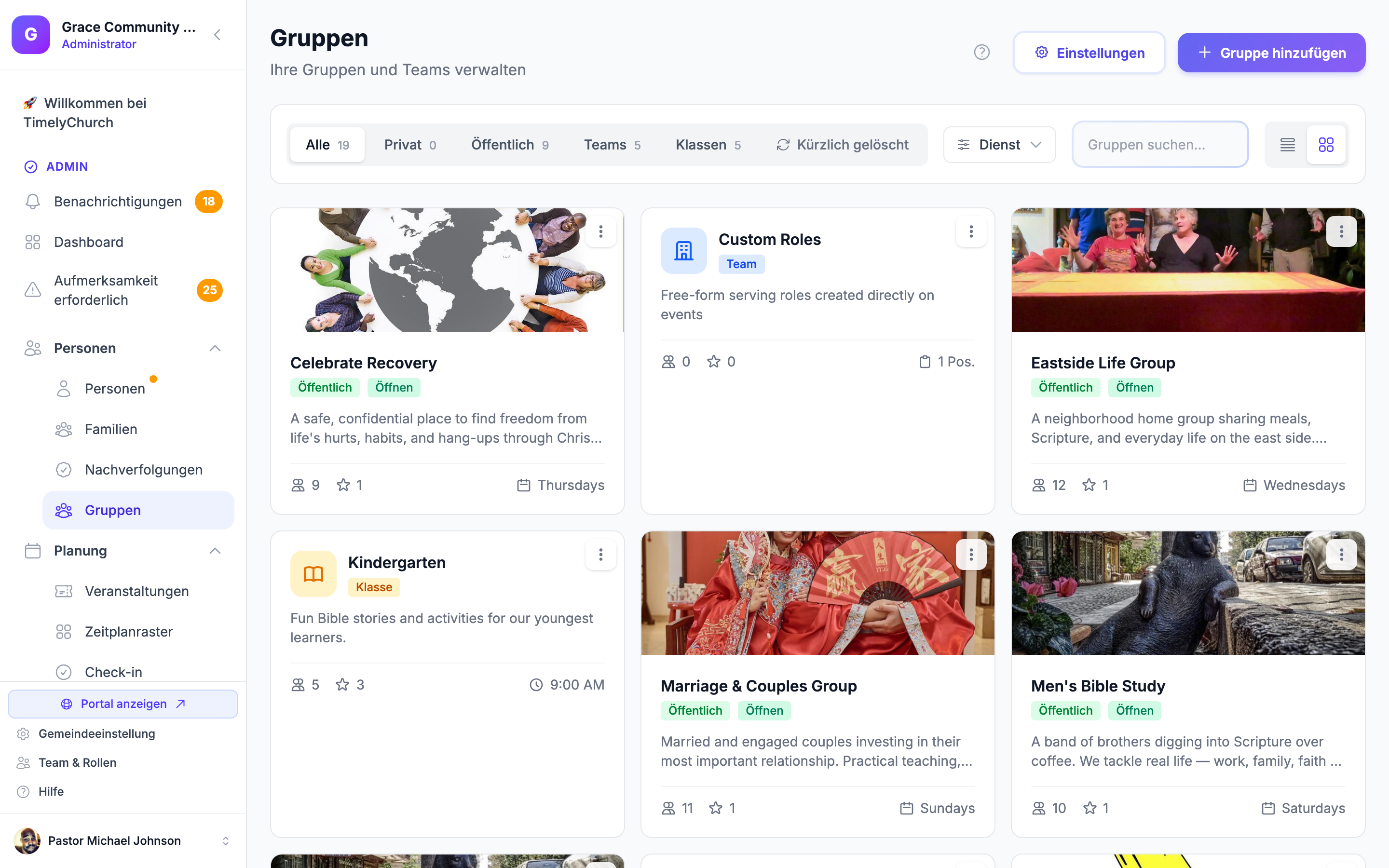
Task: Collapse the sidebar with the arrow
Action: point(218,35)
